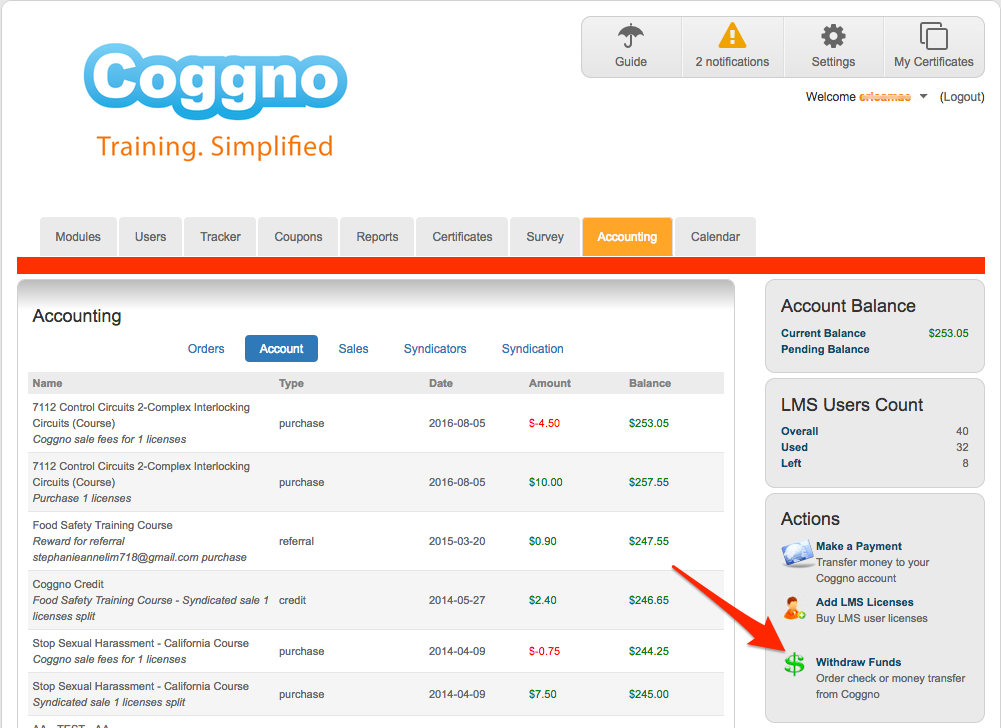Click the 2015-03-20 date cell
Screen dimensions: 1001x728
[457, 542]
